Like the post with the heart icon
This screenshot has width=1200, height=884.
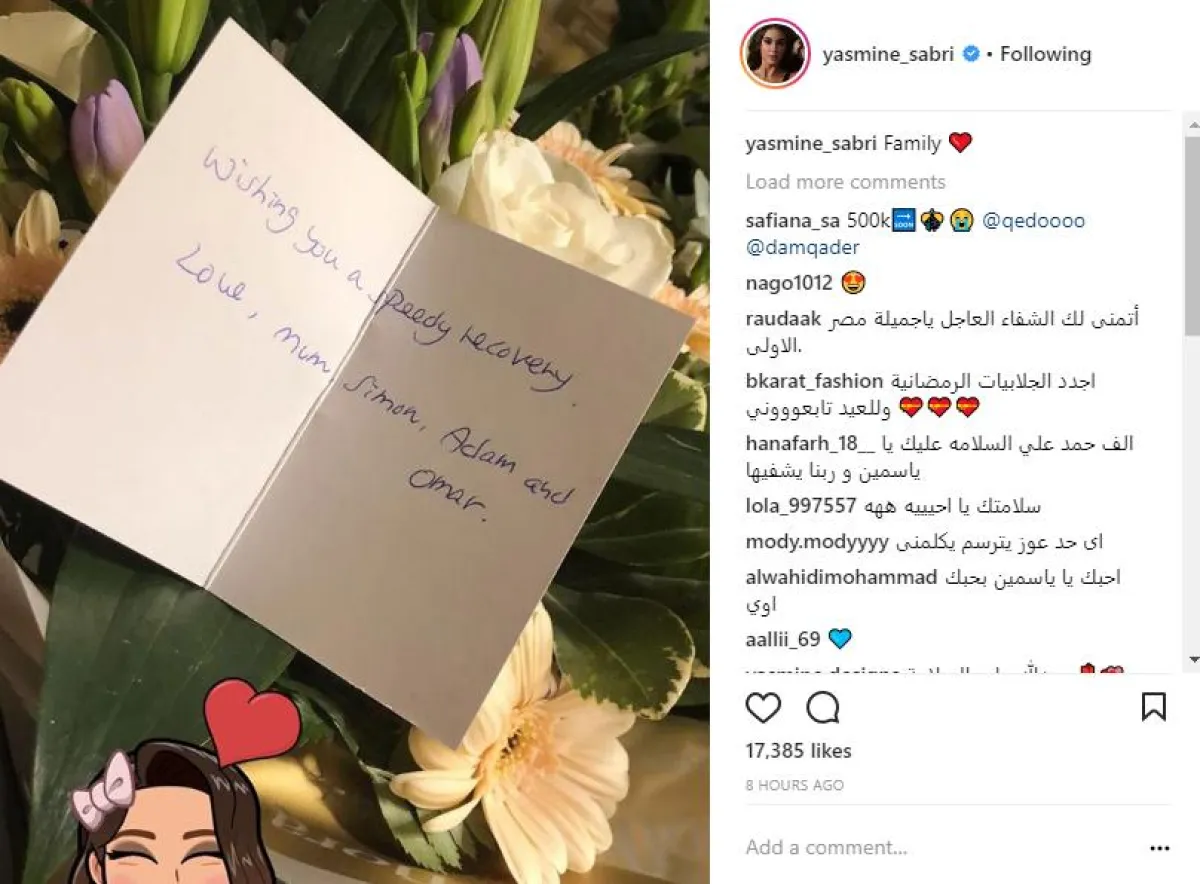coord(763,707)
